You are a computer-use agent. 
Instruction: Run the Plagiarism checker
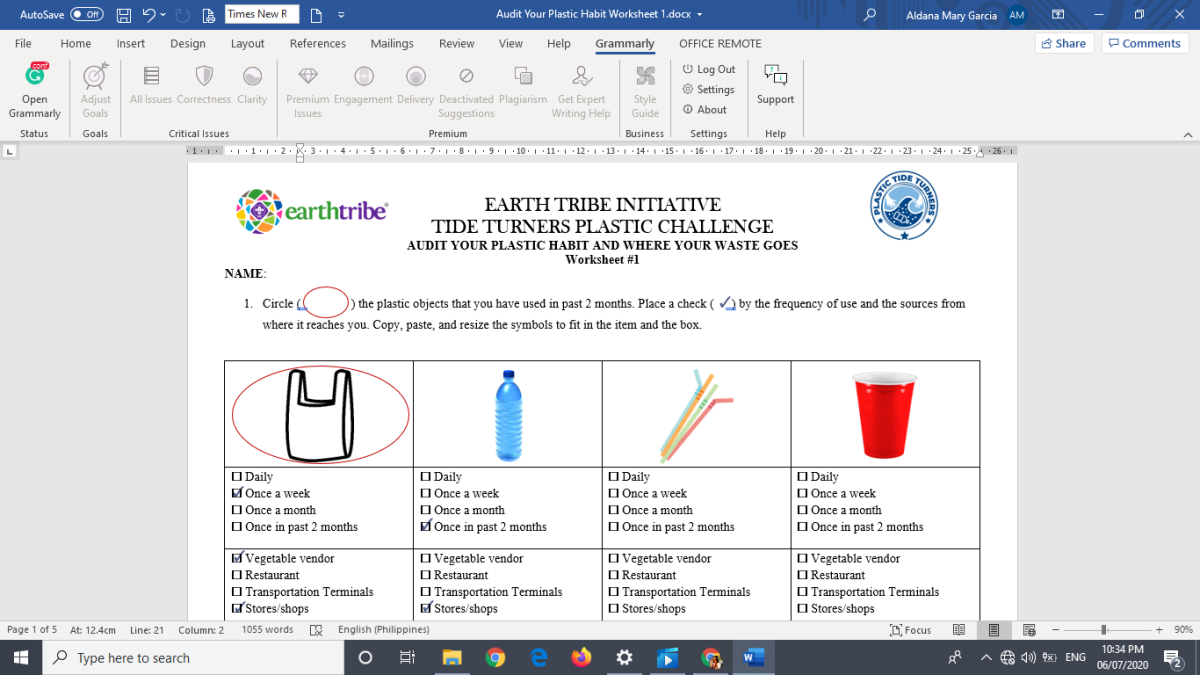[523, 88]
